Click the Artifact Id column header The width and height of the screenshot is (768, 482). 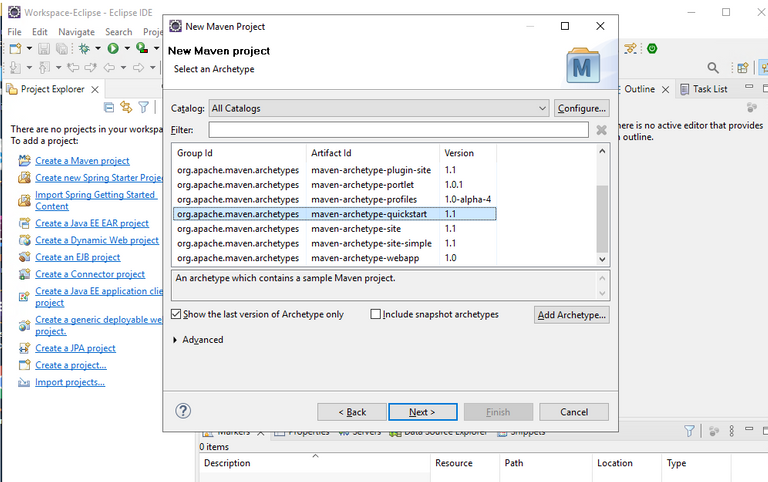tap(372, 153)
